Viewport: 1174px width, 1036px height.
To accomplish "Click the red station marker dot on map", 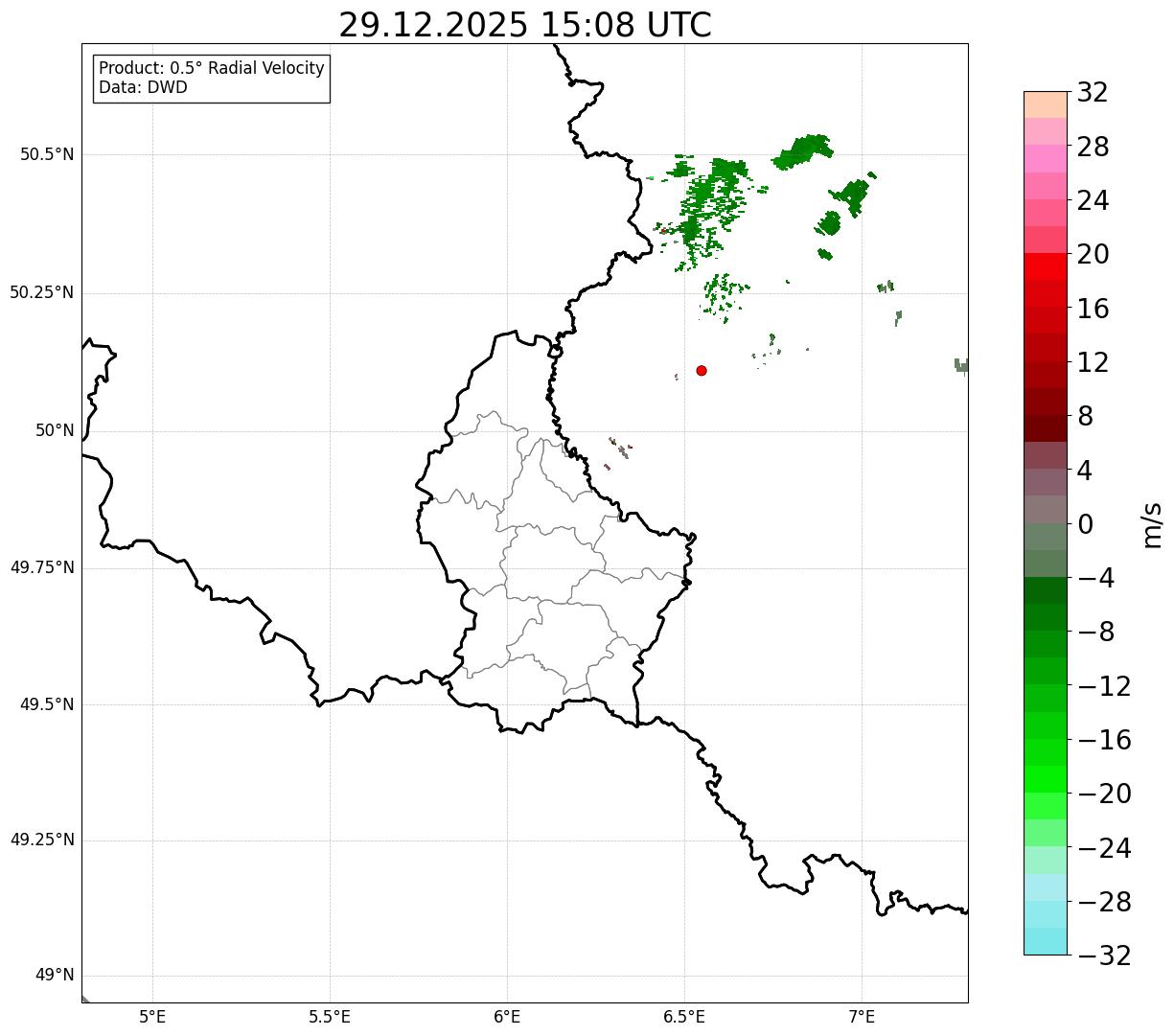I will pos(702,370).
